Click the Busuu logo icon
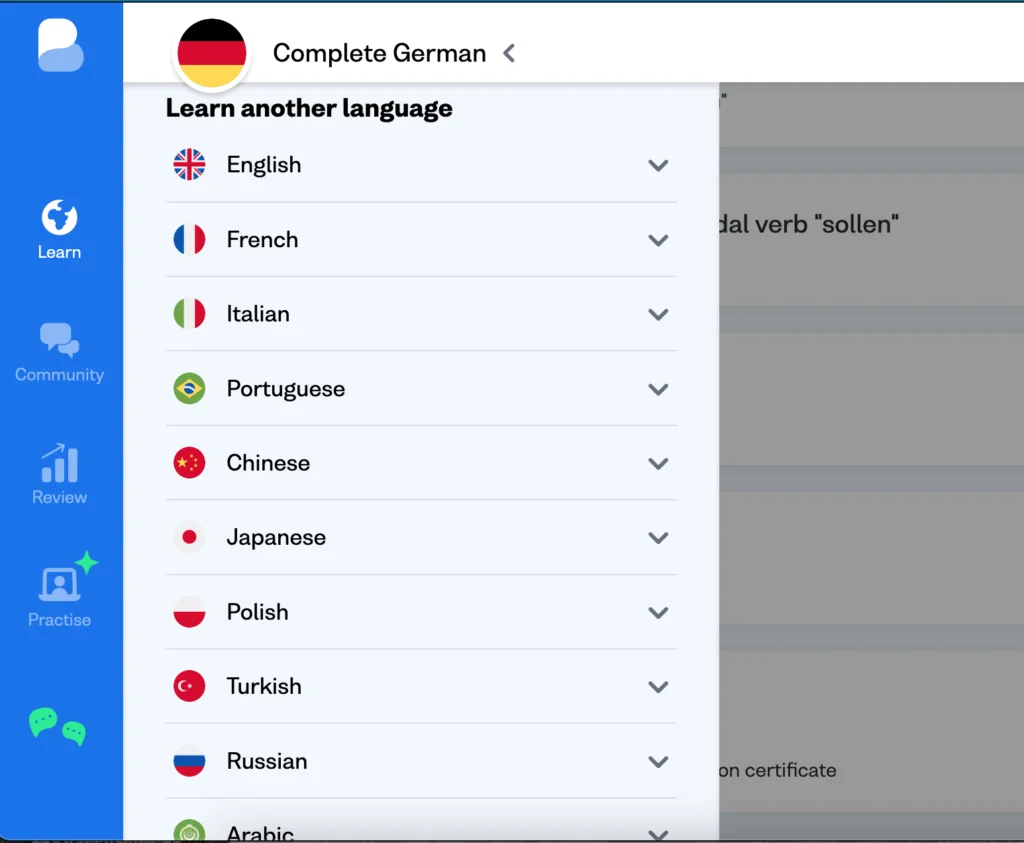1024x843 pixels. click(x=60, y=46)
